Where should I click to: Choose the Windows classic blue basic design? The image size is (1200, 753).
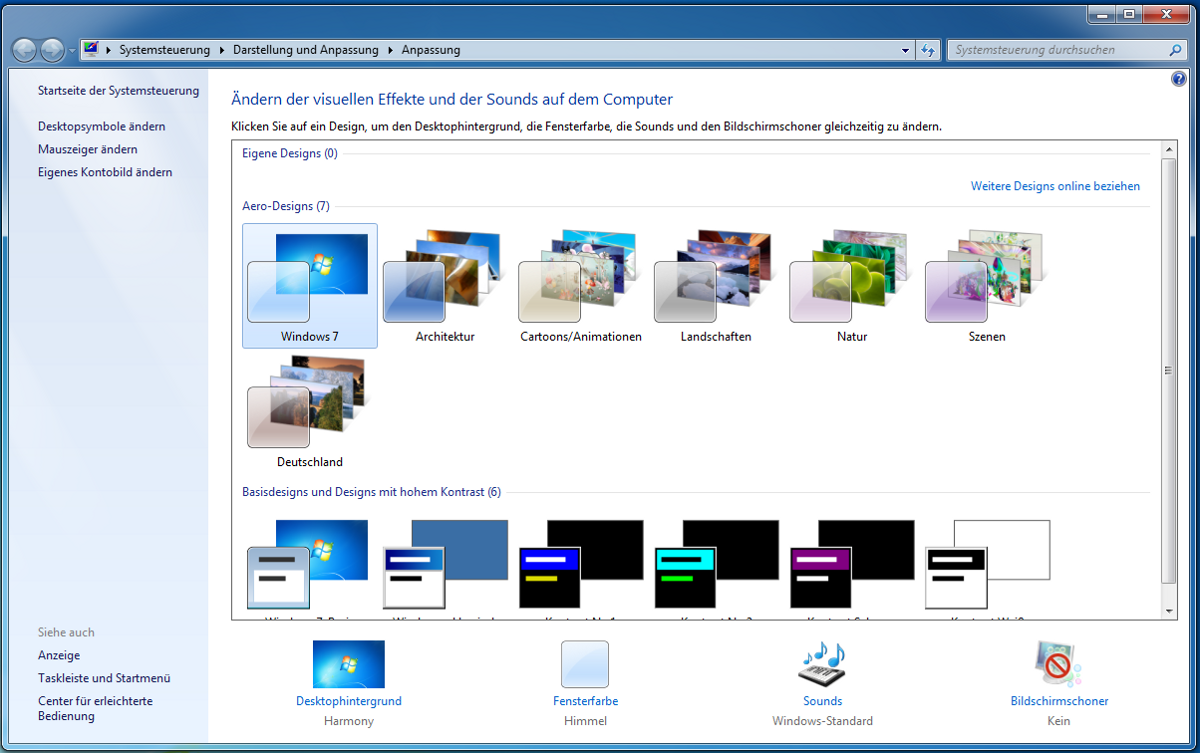pos(445,564)
